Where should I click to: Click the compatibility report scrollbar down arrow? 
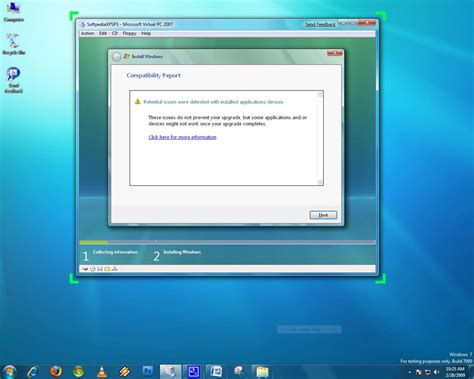(x=320, y=182)
